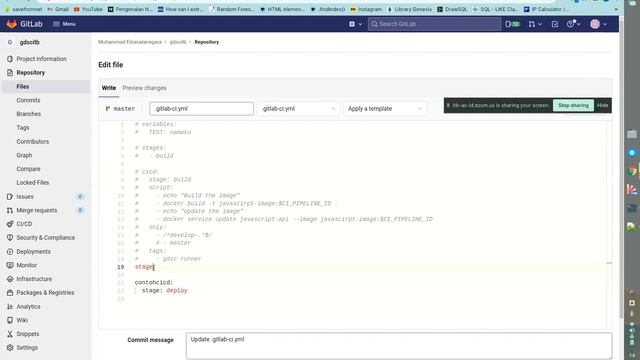Go to Commits page
Screen dimensions: 640x360
tap(28, 100)
